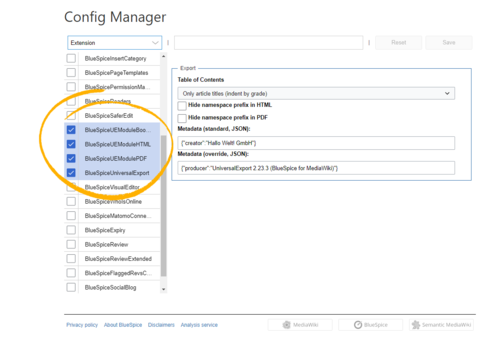The image size is (504, 361).
Task: Check the BlueSpiceReview checkbox
Action: (x=71, y=244)
